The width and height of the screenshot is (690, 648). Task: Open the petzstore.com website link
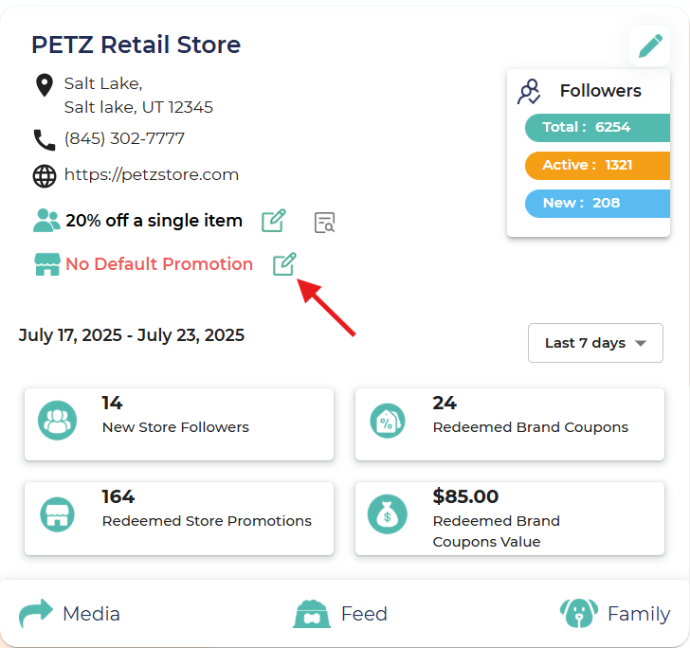151,175
